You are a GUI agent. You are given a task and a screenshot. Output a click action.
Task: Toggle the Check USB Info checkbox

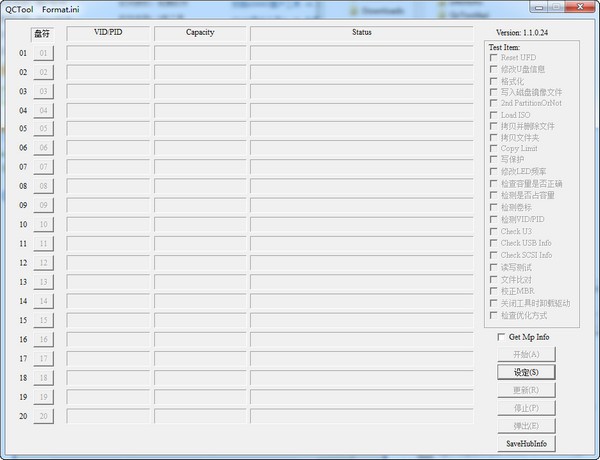[x=493, y=243]
